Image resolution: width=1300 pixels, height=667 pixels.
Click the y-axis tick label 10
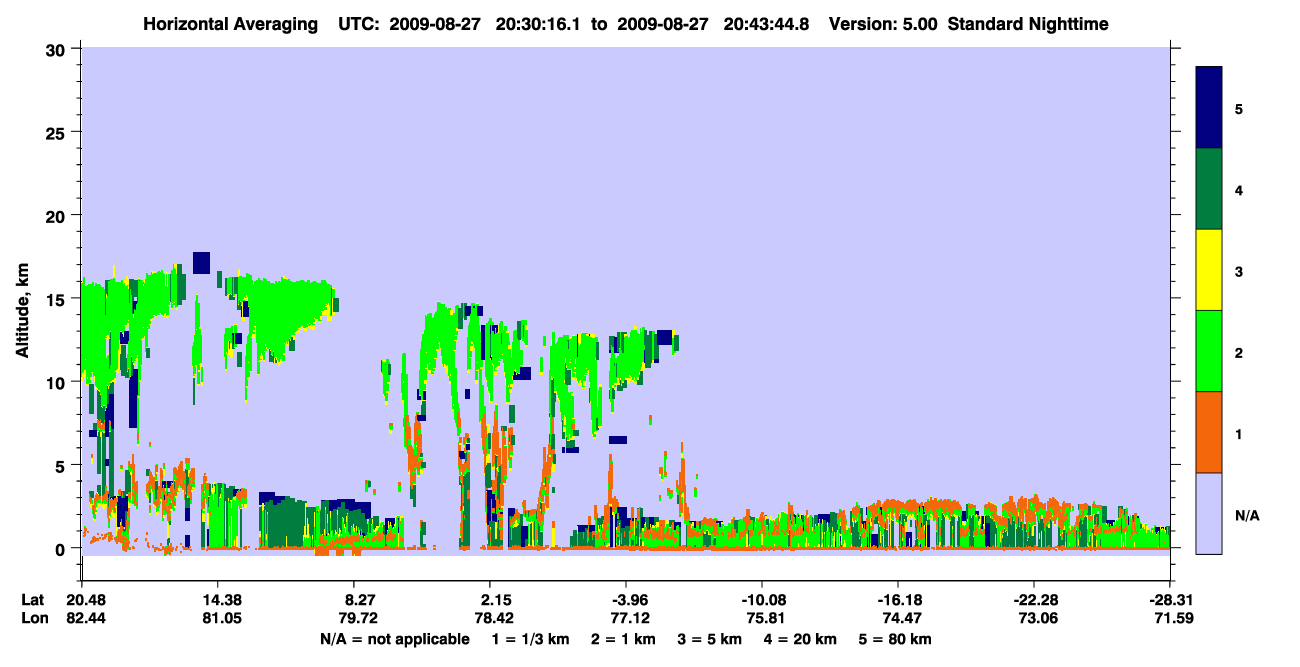pos(56,382)
